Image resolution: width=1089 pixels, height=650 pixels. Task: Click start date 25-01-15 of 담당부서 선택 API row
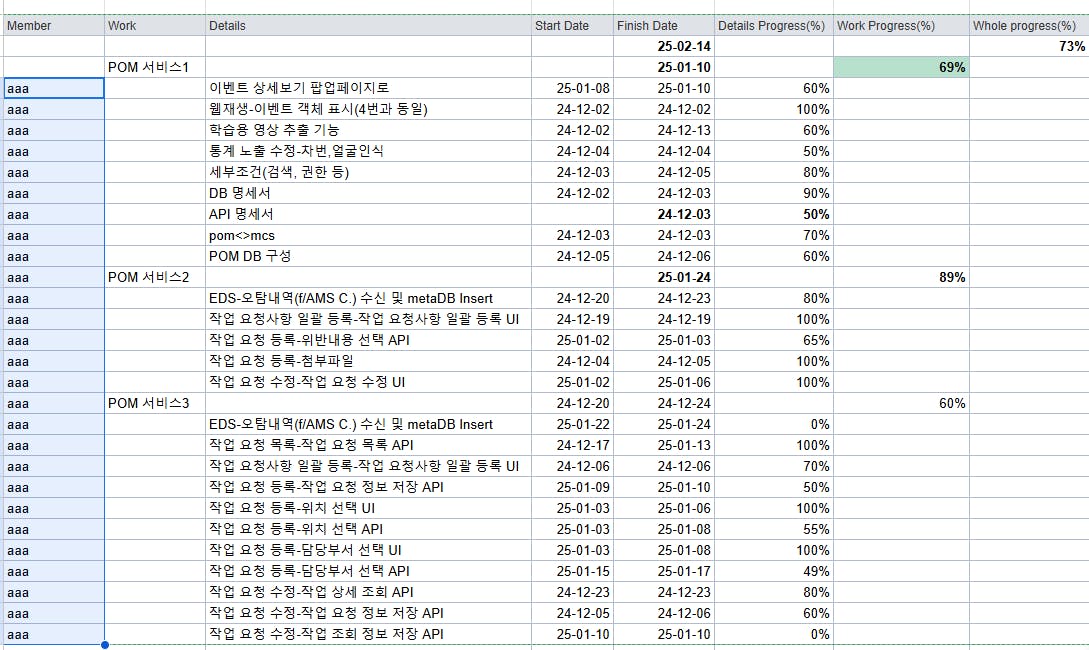572,572
